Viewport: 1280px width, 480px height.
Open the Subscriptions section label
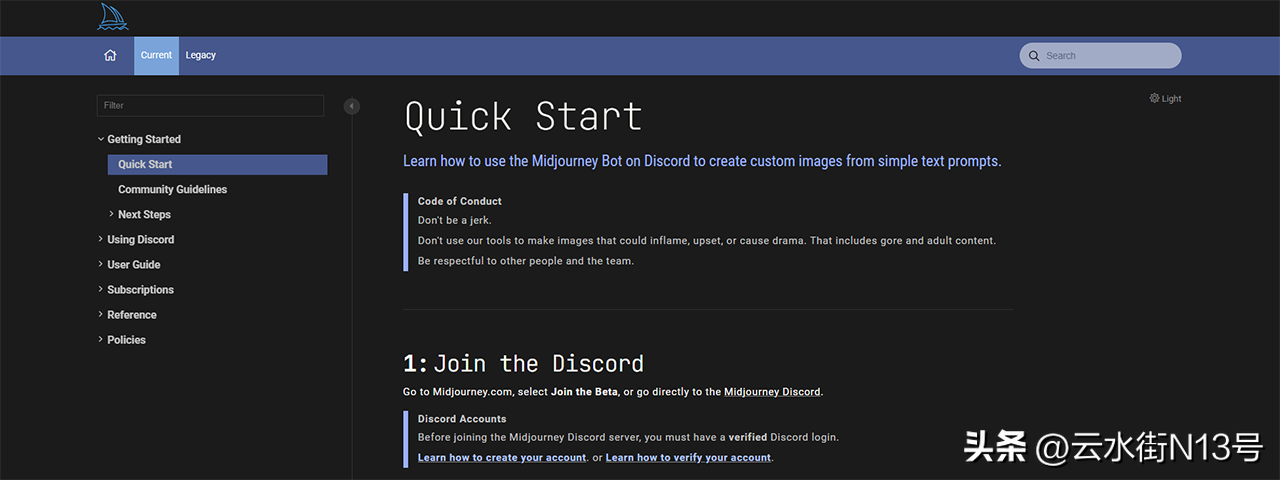tap(140, 289)
